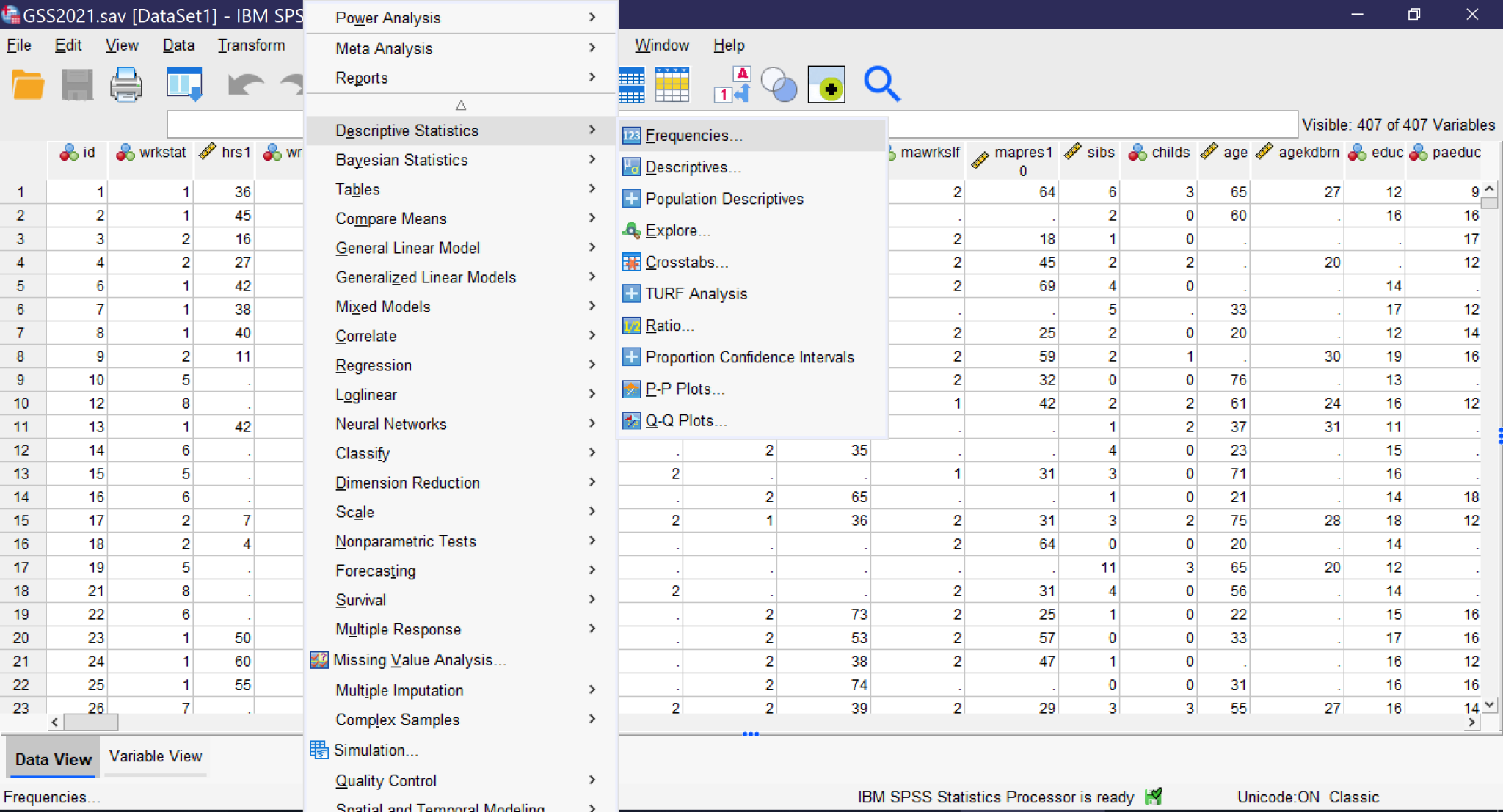Click the Variable View tab
This screenshot has width=1503, height=812.
155,757
